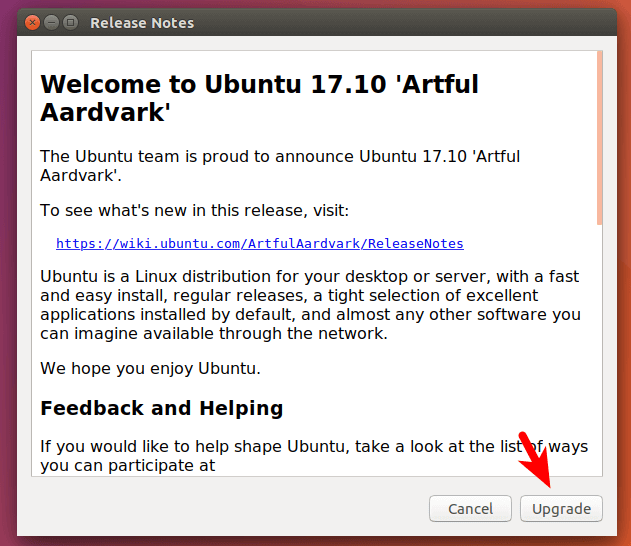Click the orange vertical scrollbar thumb
Screen dimensions: 631x546
pyautogui.click(x=599, y=138)
